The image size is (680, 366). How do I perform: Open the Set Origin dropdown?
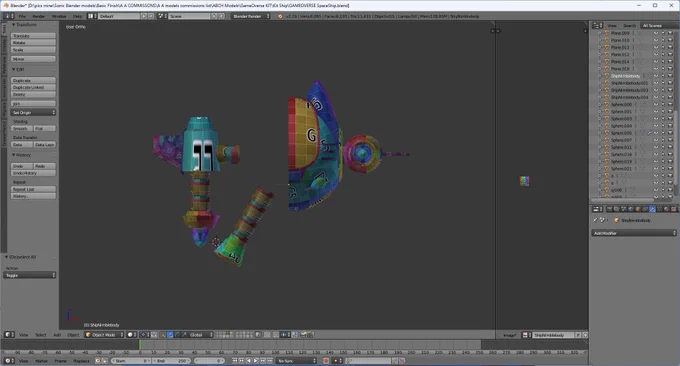33,112
